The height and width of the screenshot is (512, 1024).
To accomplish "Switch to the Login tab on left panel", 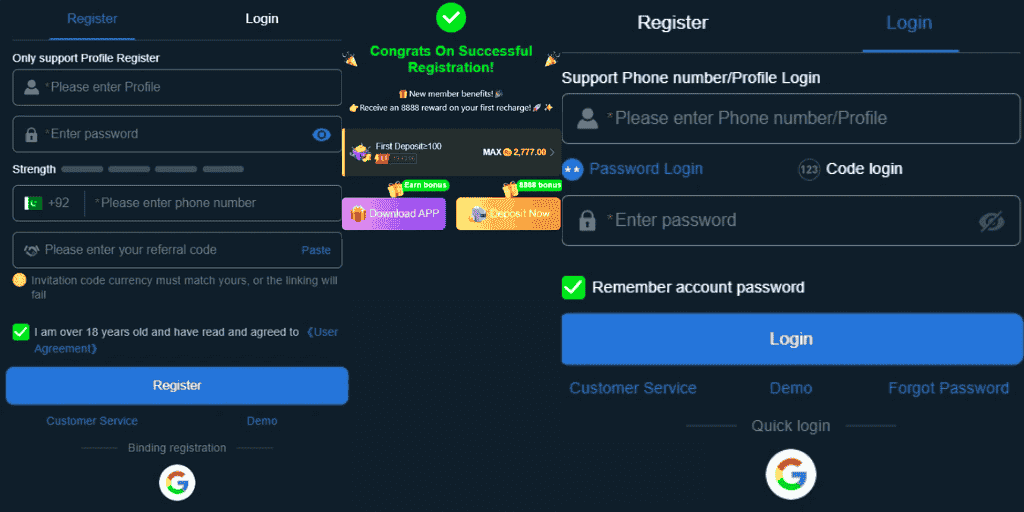I will 262,19.
